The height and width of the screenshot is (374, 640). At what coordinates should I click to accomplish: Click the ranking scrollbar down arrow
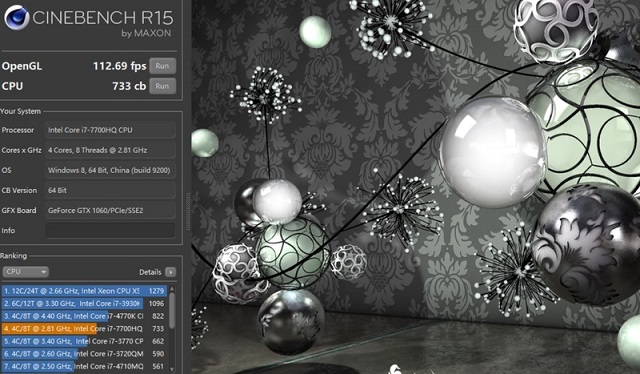[x=172, y=370]
